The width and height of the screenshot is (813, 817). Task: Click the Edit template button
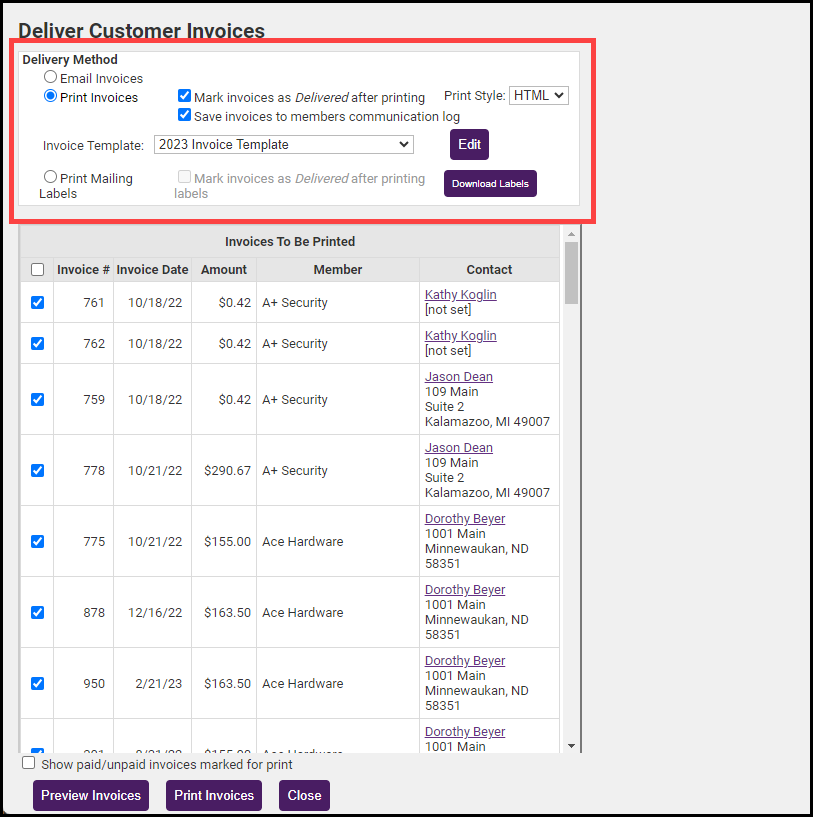coord(469,144)
